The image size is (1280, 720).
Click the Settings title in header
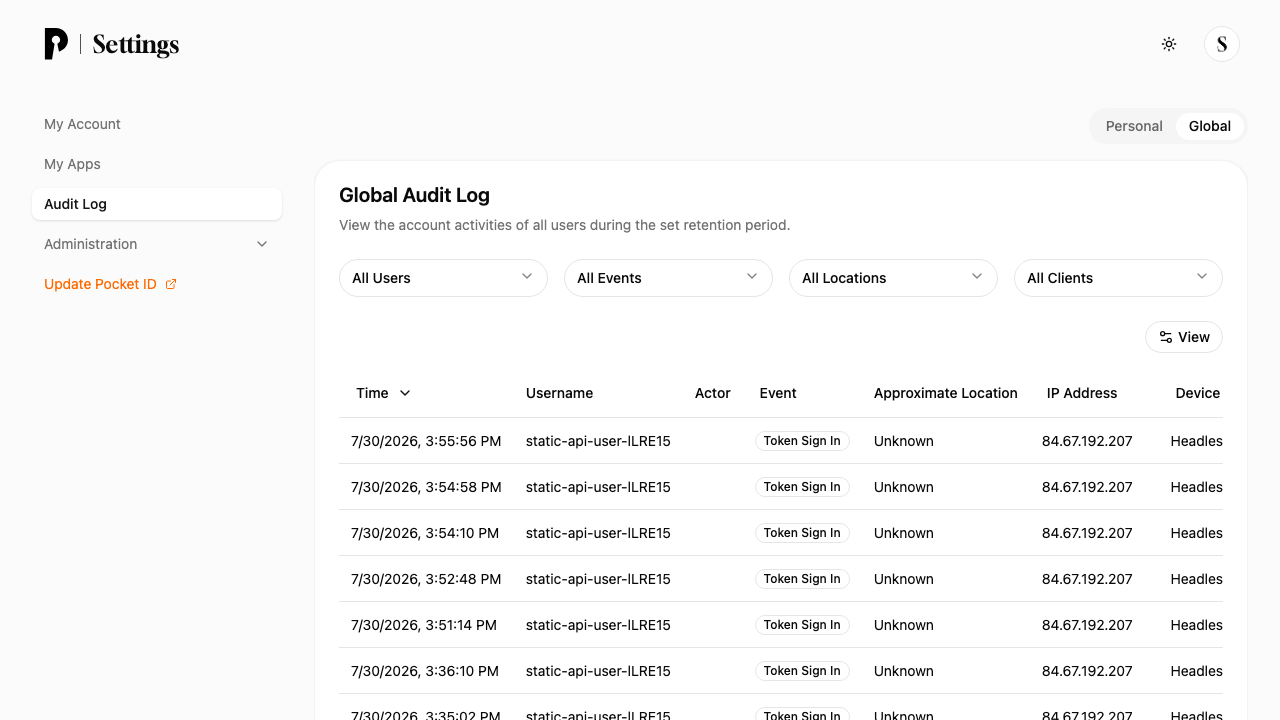[x=136, y=44]
